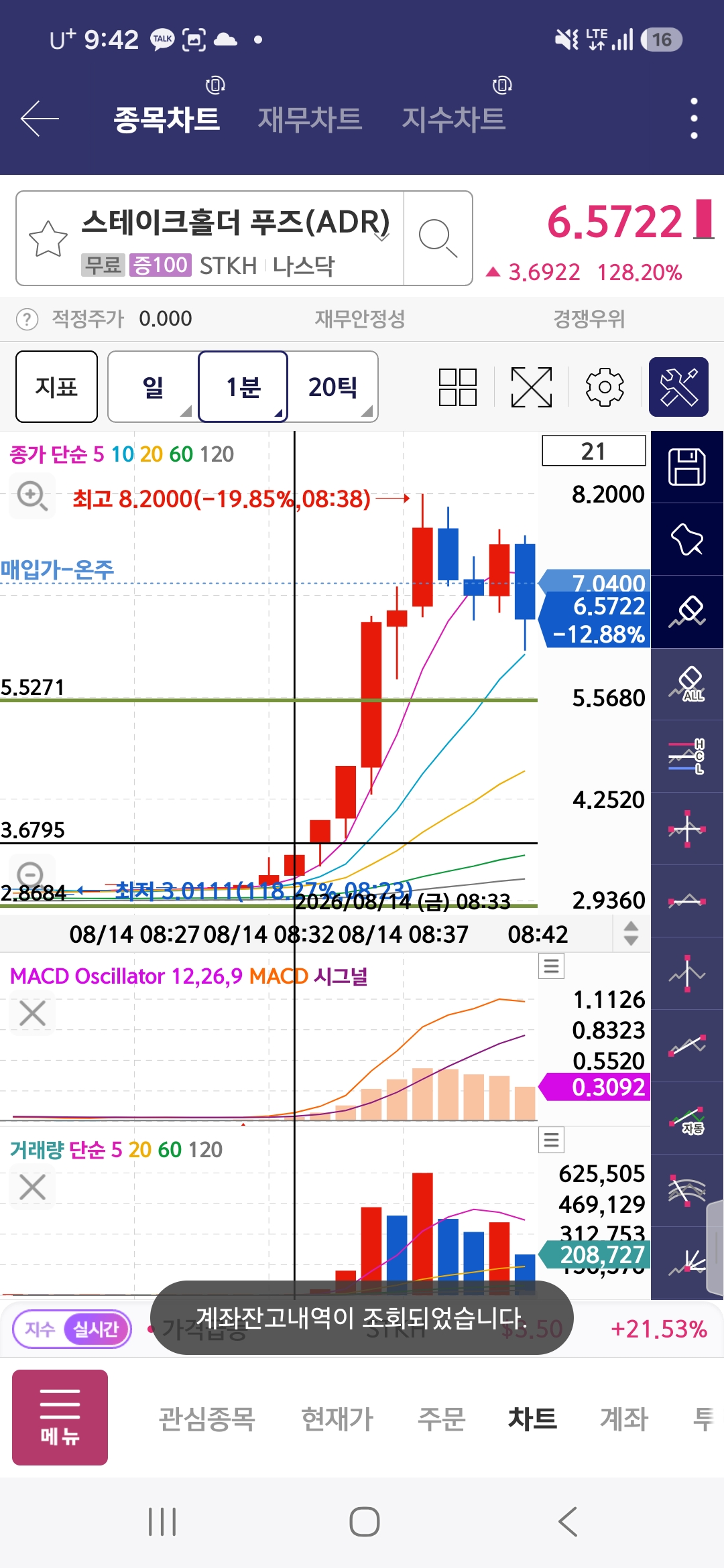
Task: Open 재무안정성 financial stability info
Action: [360, 319]
